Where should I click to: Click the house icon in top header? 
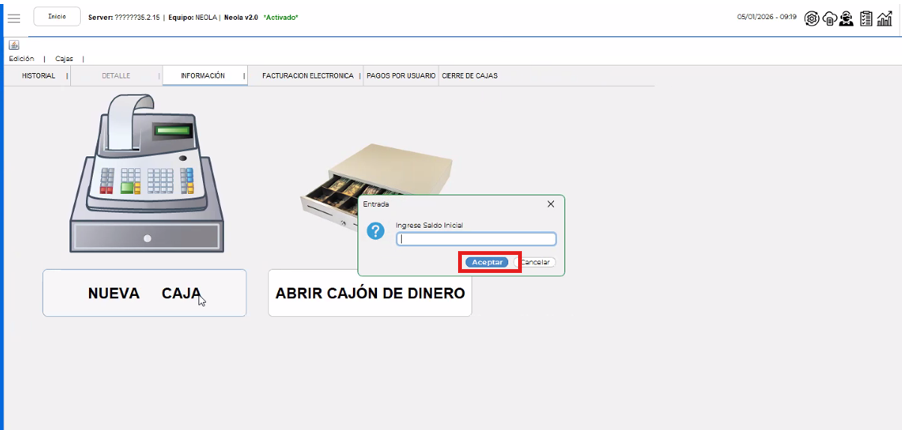830,18
